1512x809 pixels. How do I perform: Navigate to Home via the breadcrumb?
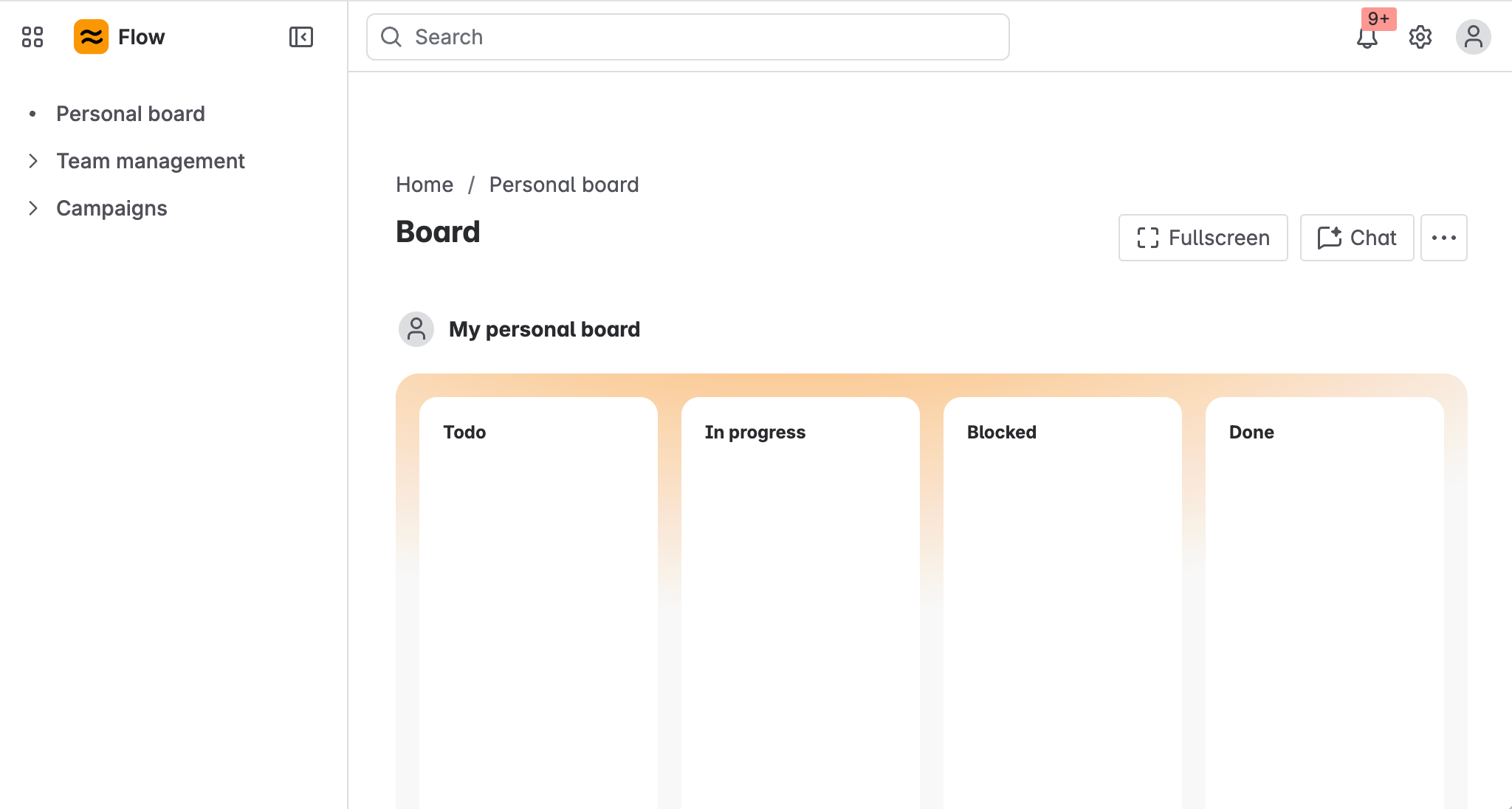424,185
